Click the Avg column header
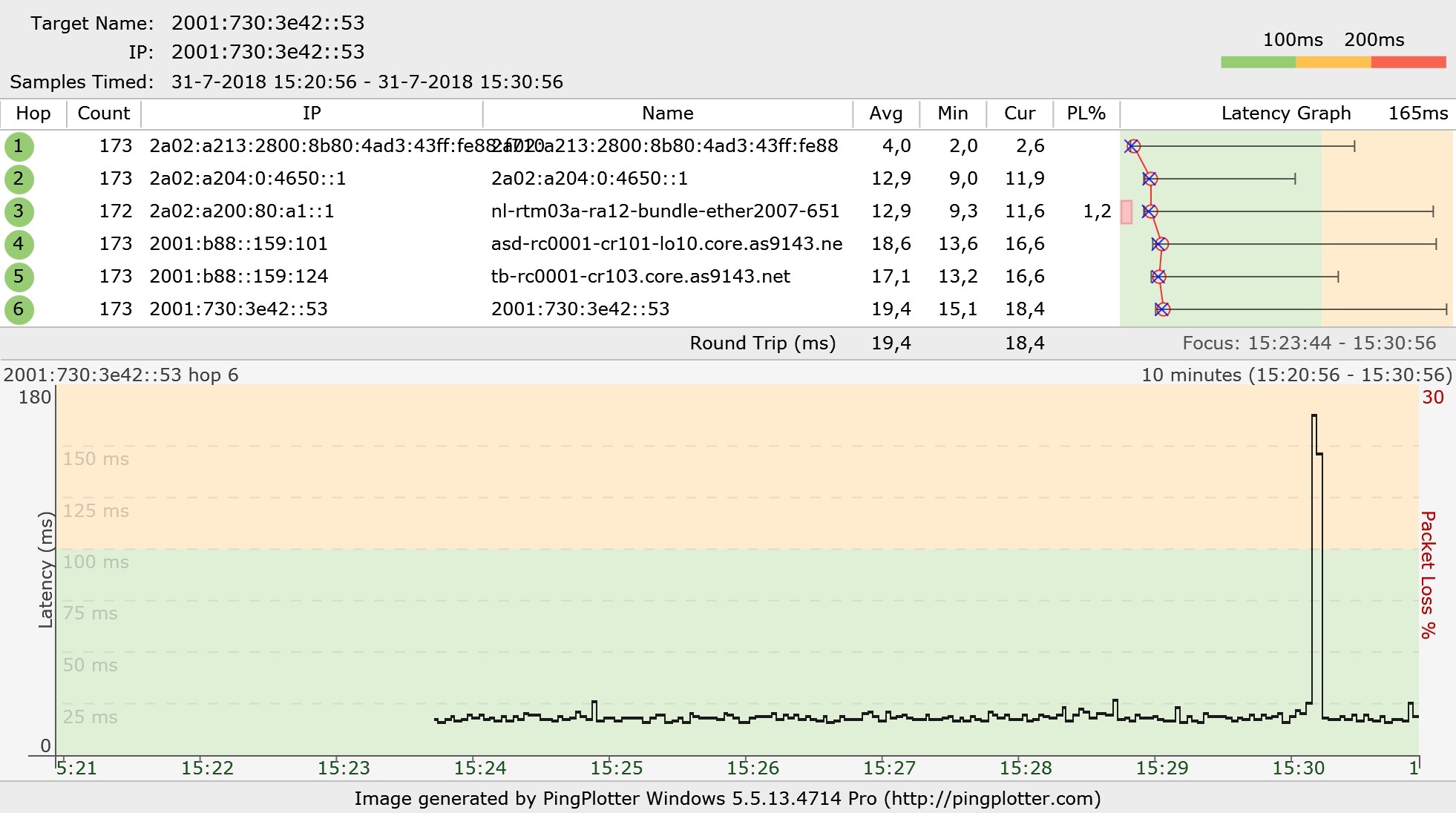Image resolution: width=1456 pixels, height=813 pixels. click(x=886, y=113)
